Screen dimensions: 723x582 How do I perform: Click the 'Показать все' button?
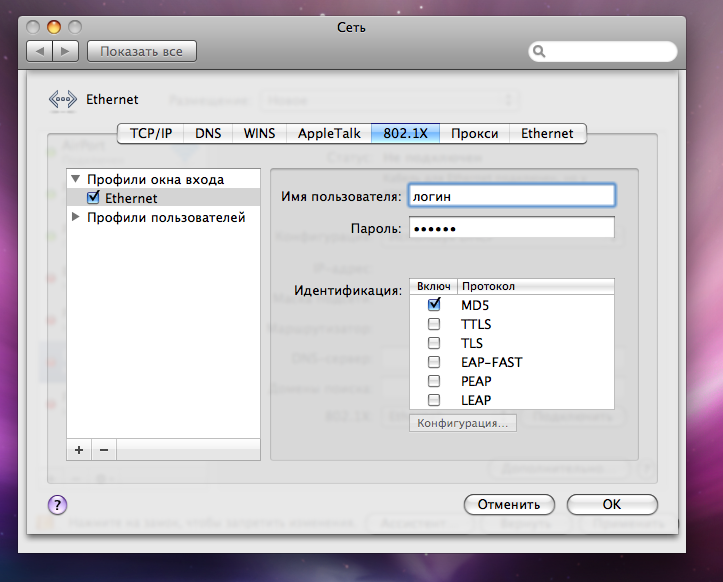(142, 51)
